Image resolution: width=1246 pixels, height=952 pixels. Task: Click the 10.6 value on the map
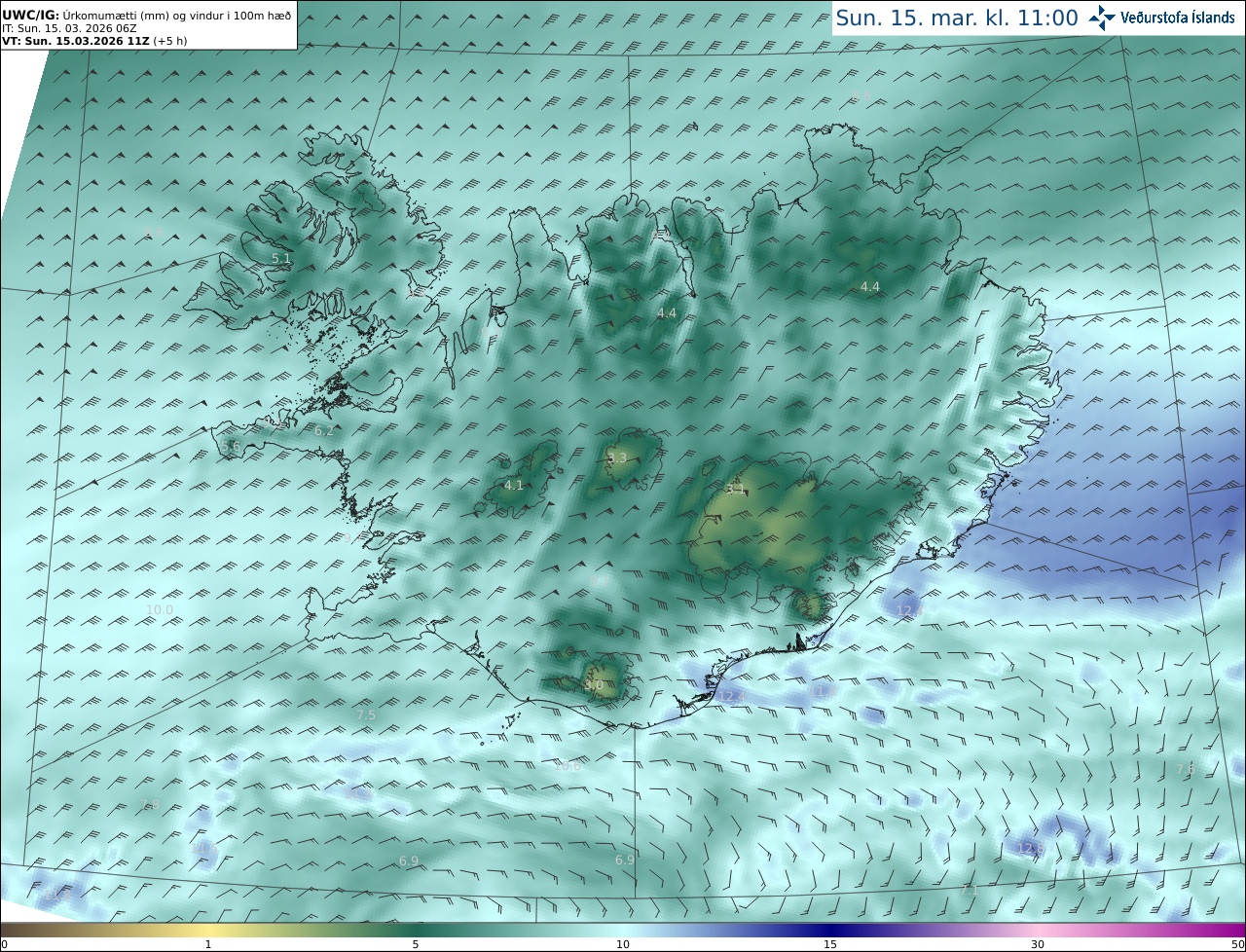coord(568,766)
